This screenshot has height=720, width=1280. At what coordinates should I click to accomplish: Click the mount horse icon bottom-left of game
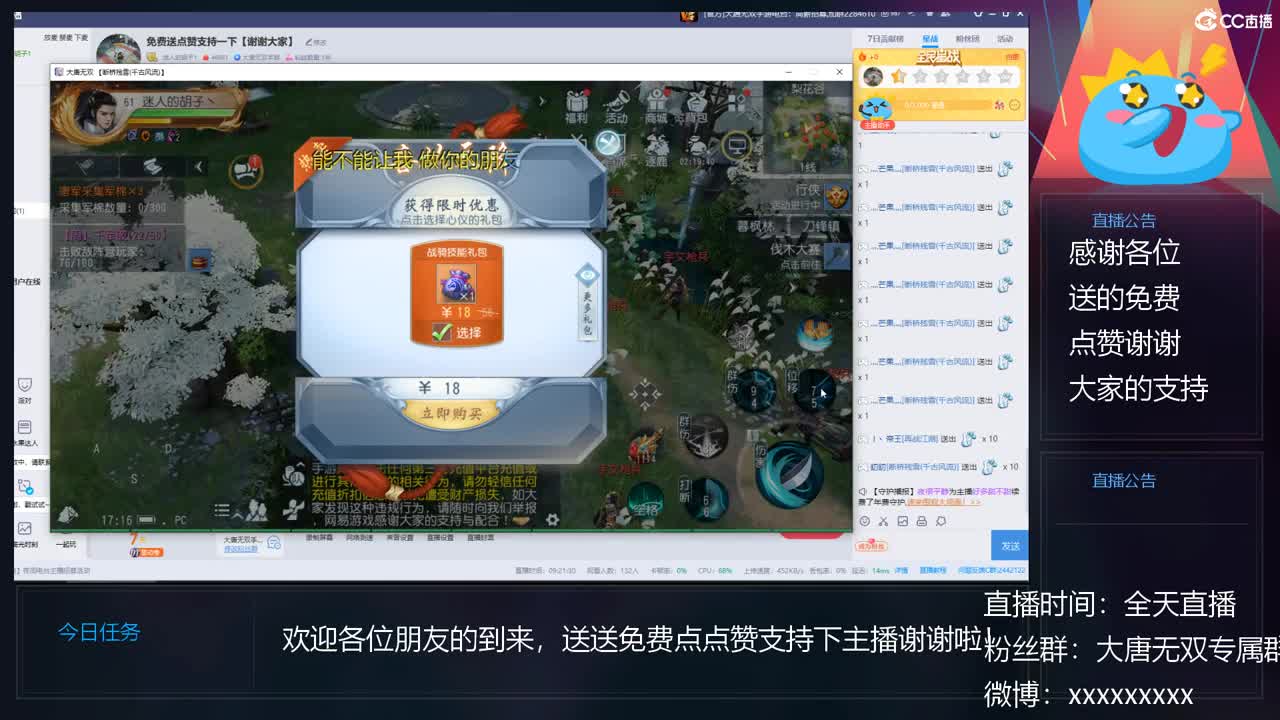pos(67,514)
